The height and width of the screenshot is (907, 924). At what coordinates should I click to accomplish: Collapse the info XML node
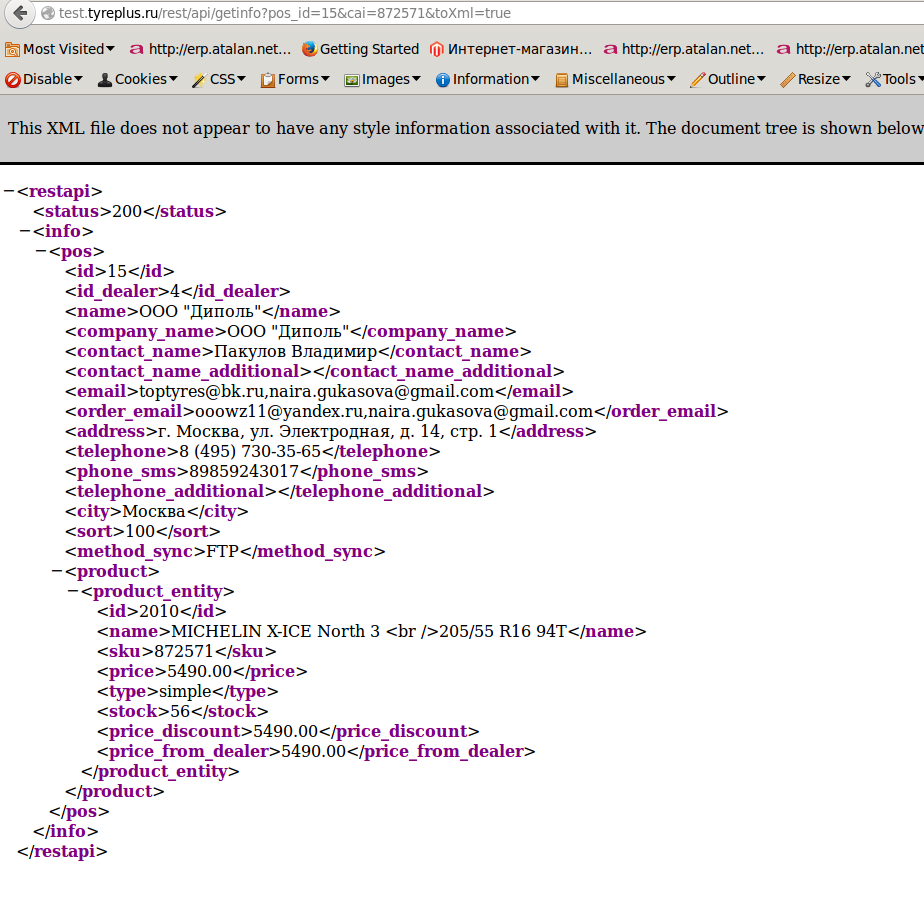[x=25, y=231]
